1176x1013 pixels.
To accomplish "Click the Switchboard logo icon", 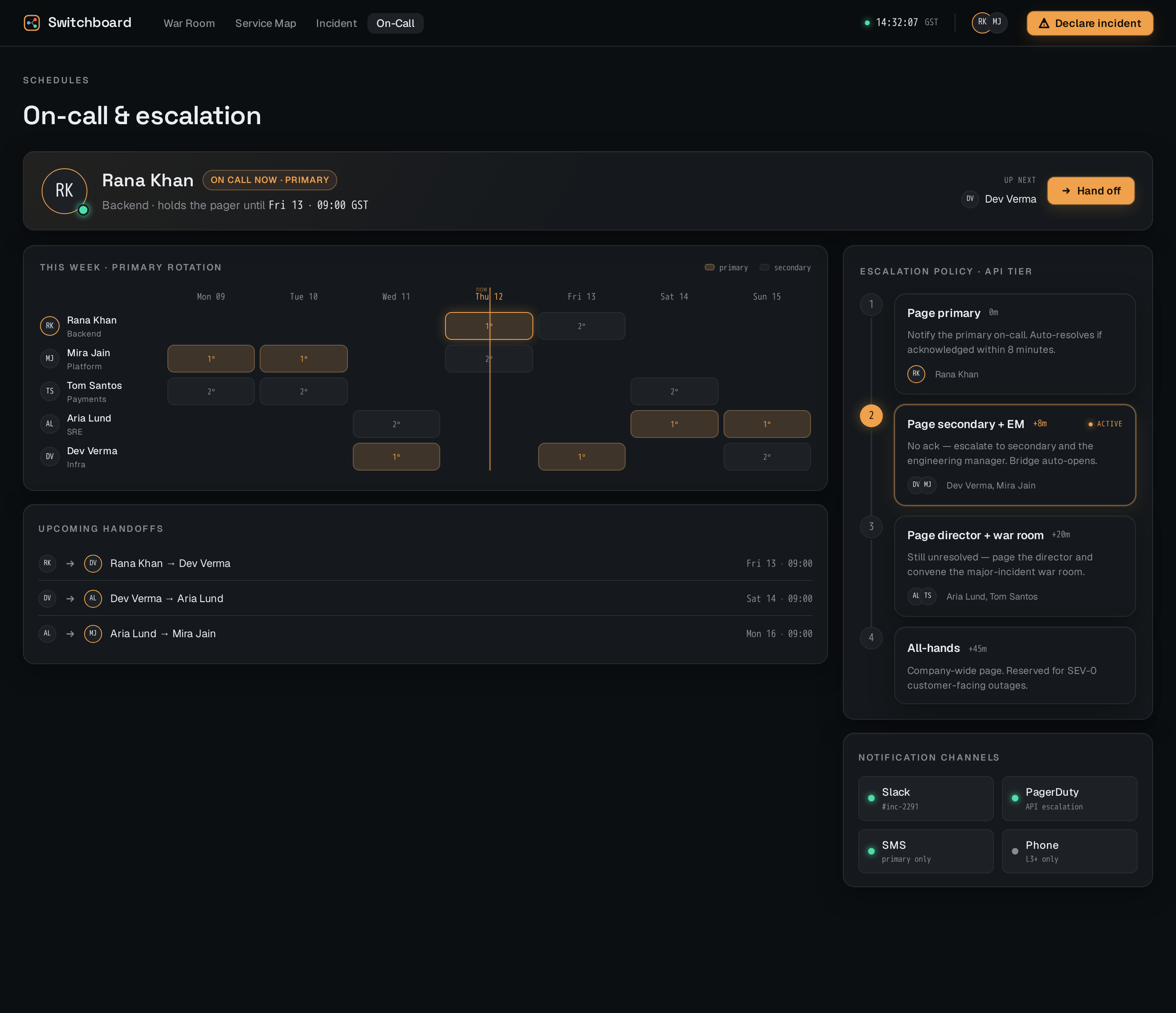I will click(32, 23).
